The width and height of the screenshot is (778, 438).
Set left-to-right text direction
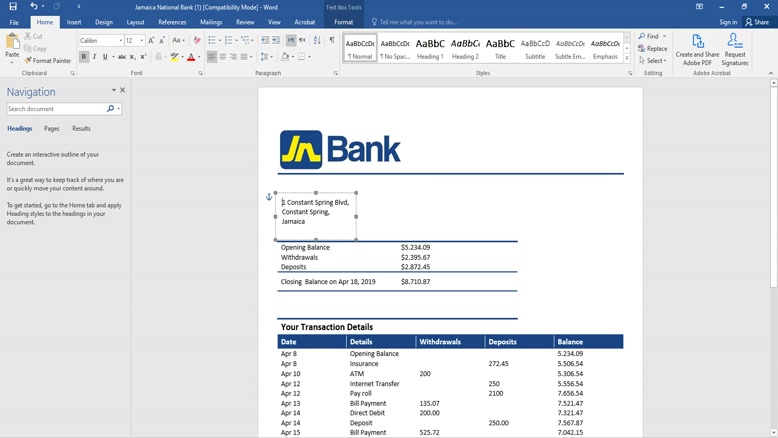tap(291, 41)
